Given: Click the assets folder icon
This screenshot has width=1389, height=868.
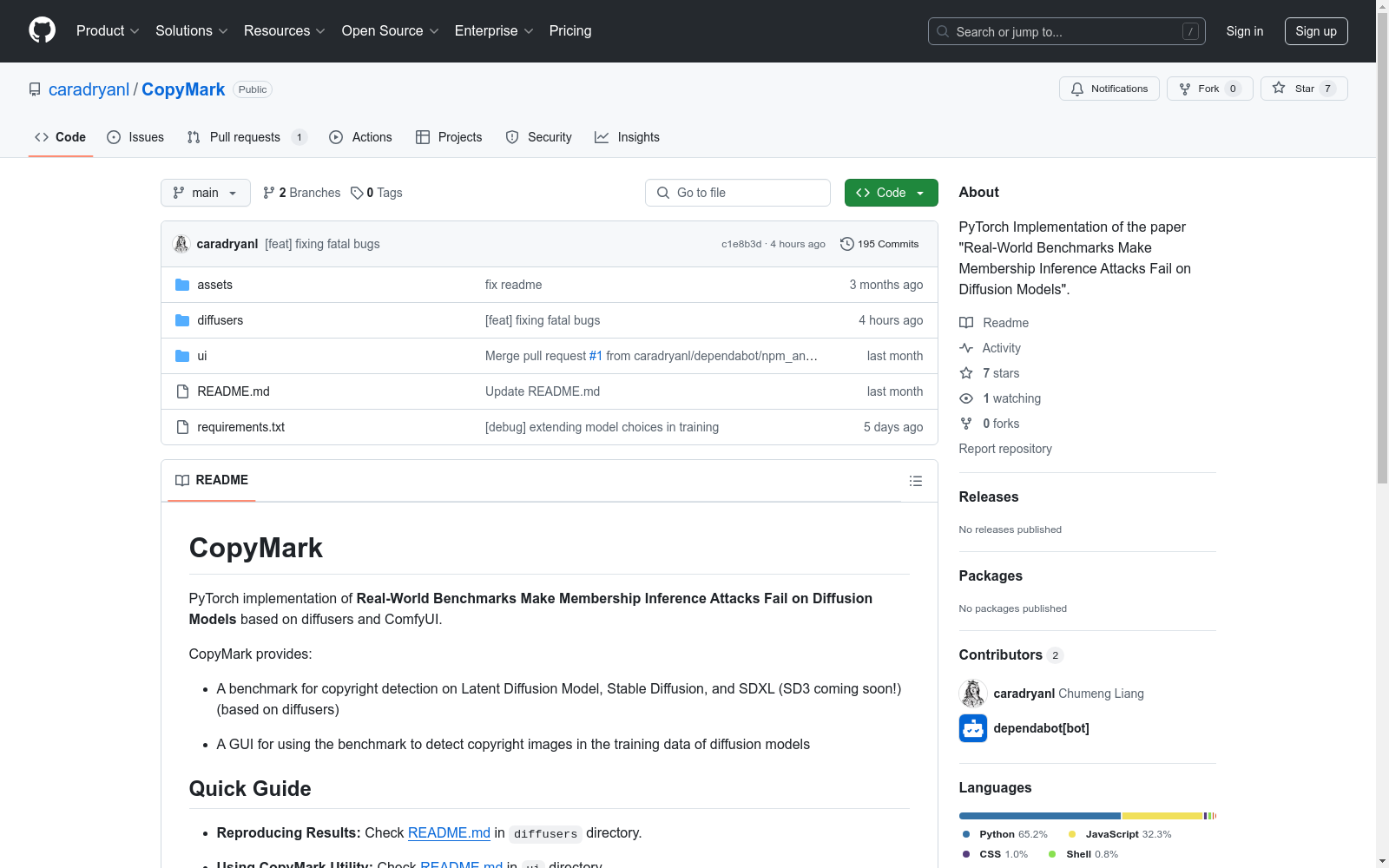Looking at the screenshot, I should pyautogui.click(x=182, y=285).
